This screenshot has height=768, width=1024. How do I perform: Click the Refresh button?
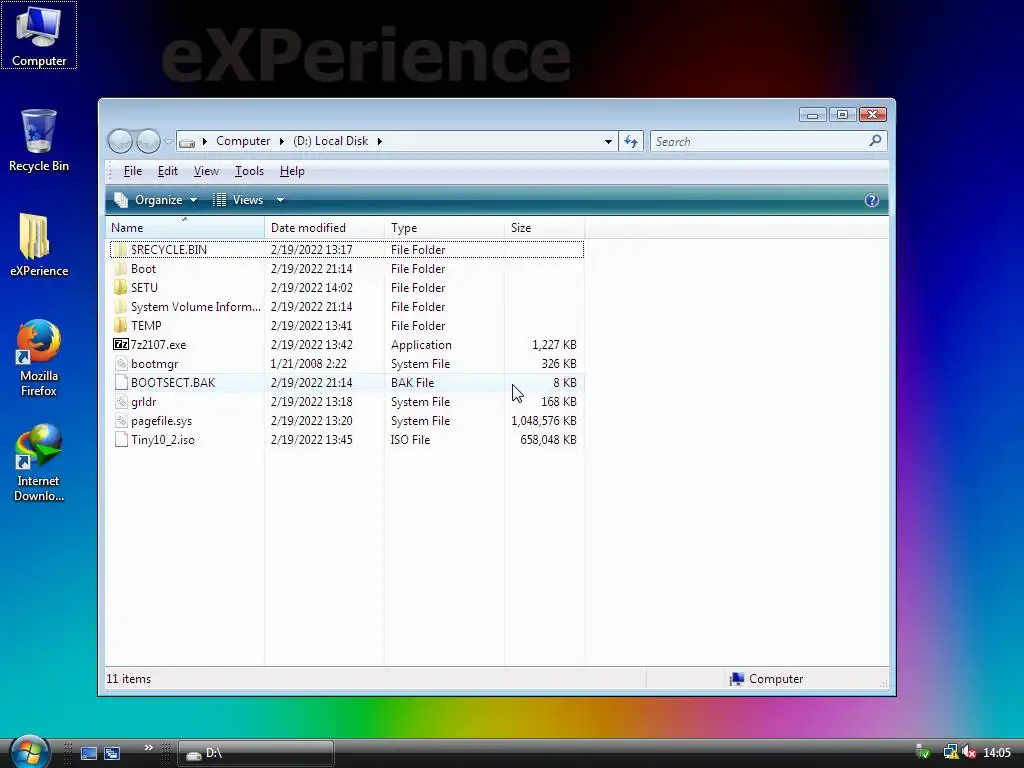[631, 141]
